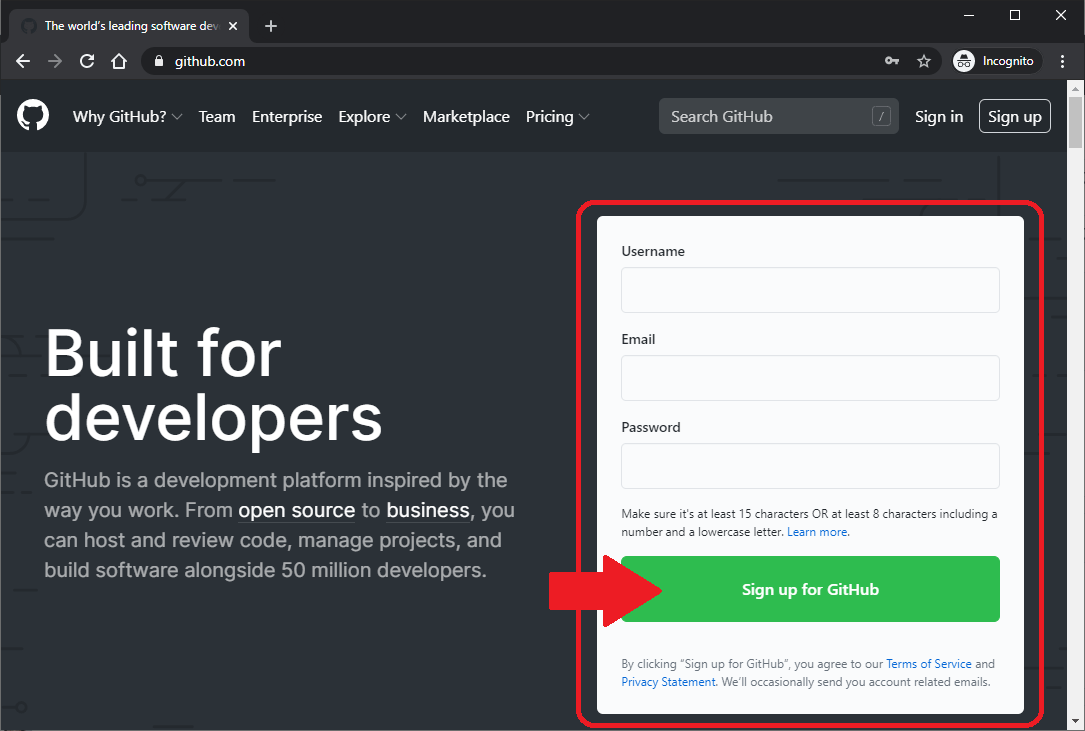
Task: Click the bookmark star icon
Action: coord(924,60)
